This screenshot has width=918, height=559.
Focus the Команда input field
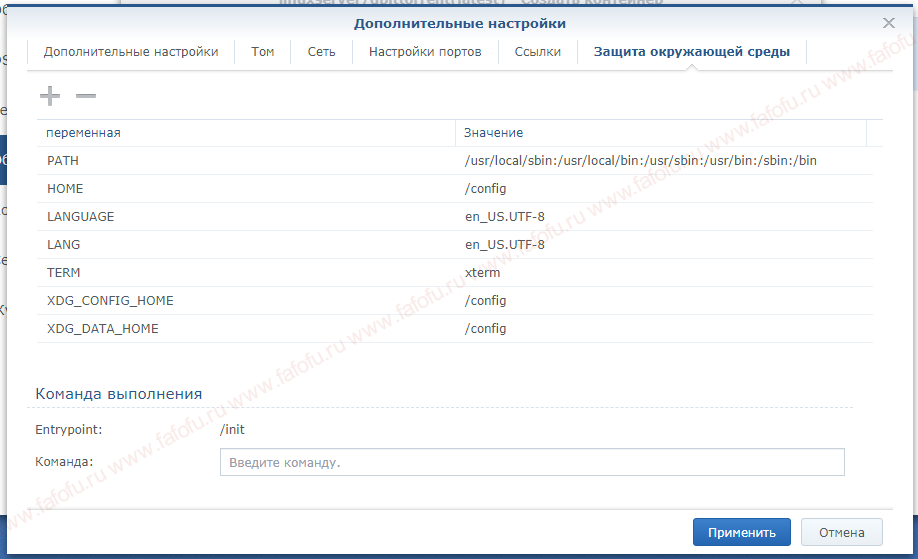click(x=532, y=462)
